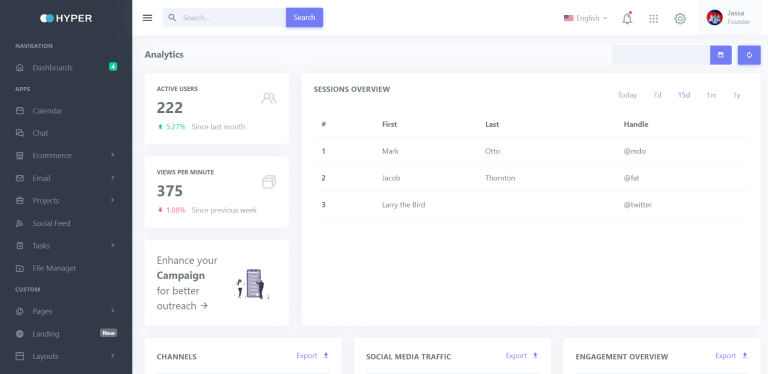
Task: Open the English language dropdown
Action: point(585,18)
